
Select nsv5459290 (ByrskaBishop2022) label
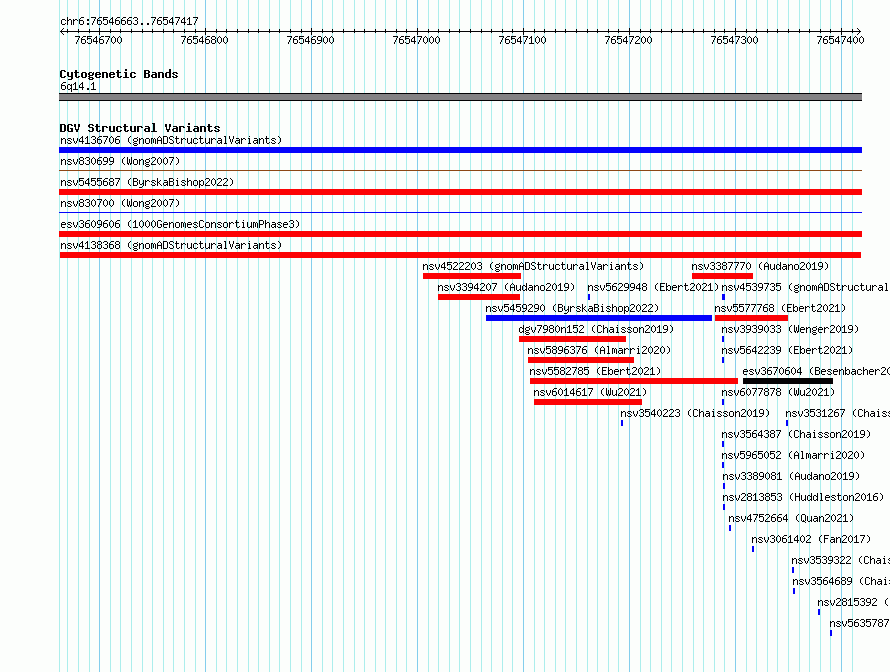coord(572,308)
